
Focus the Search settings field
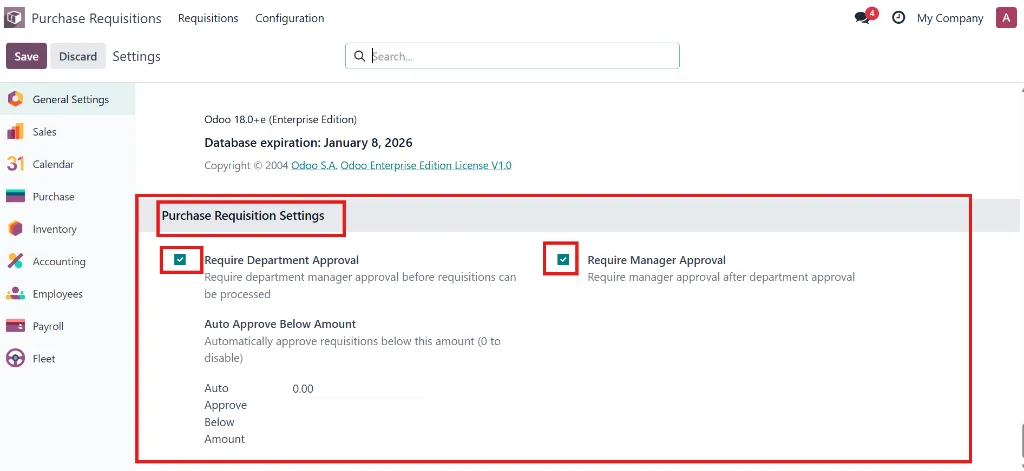(x=512, y=56)
